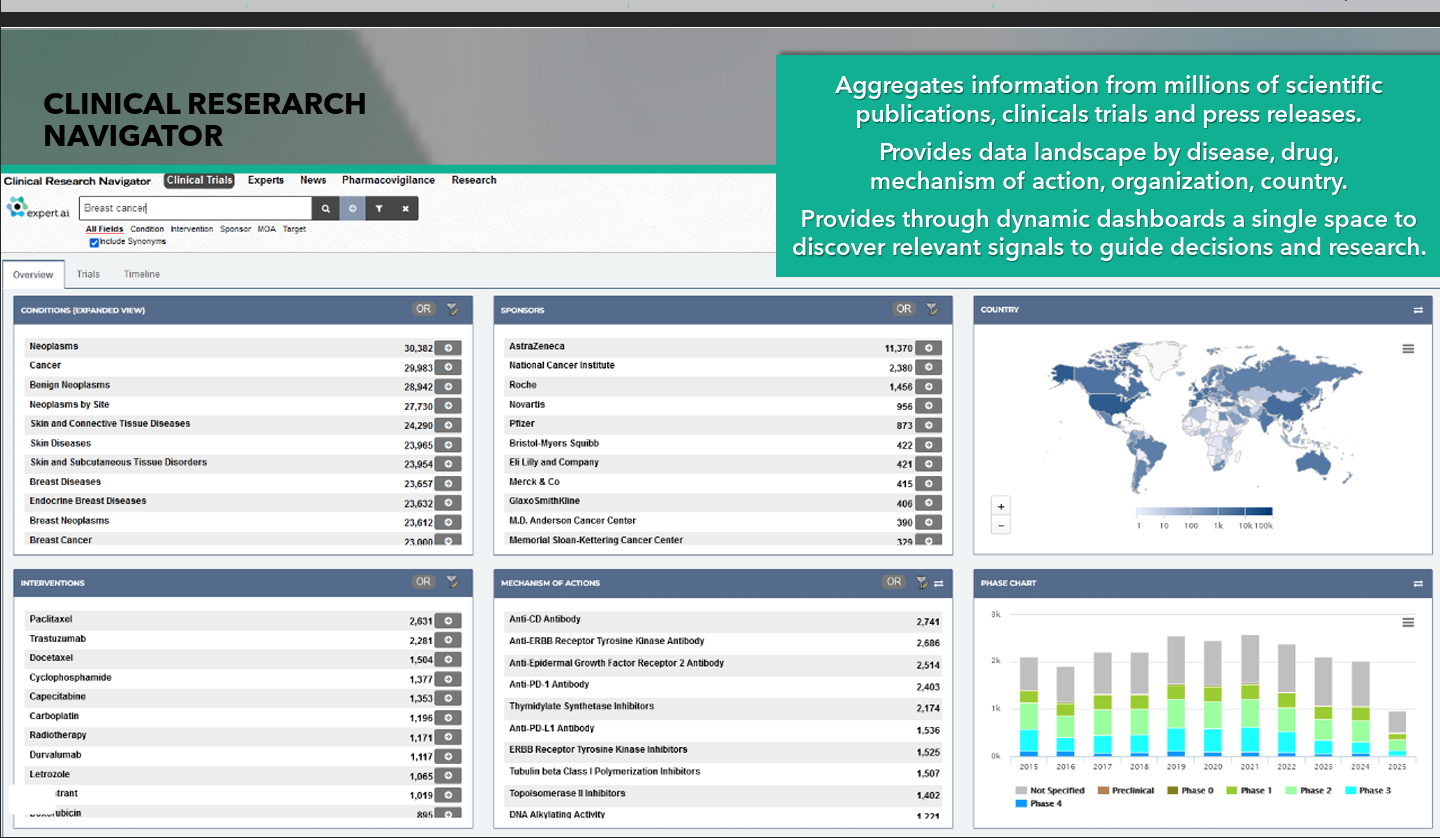Open the Experts section
Image resolution: width=1440 pixels, height=838 pixels.
click(266, 181)
